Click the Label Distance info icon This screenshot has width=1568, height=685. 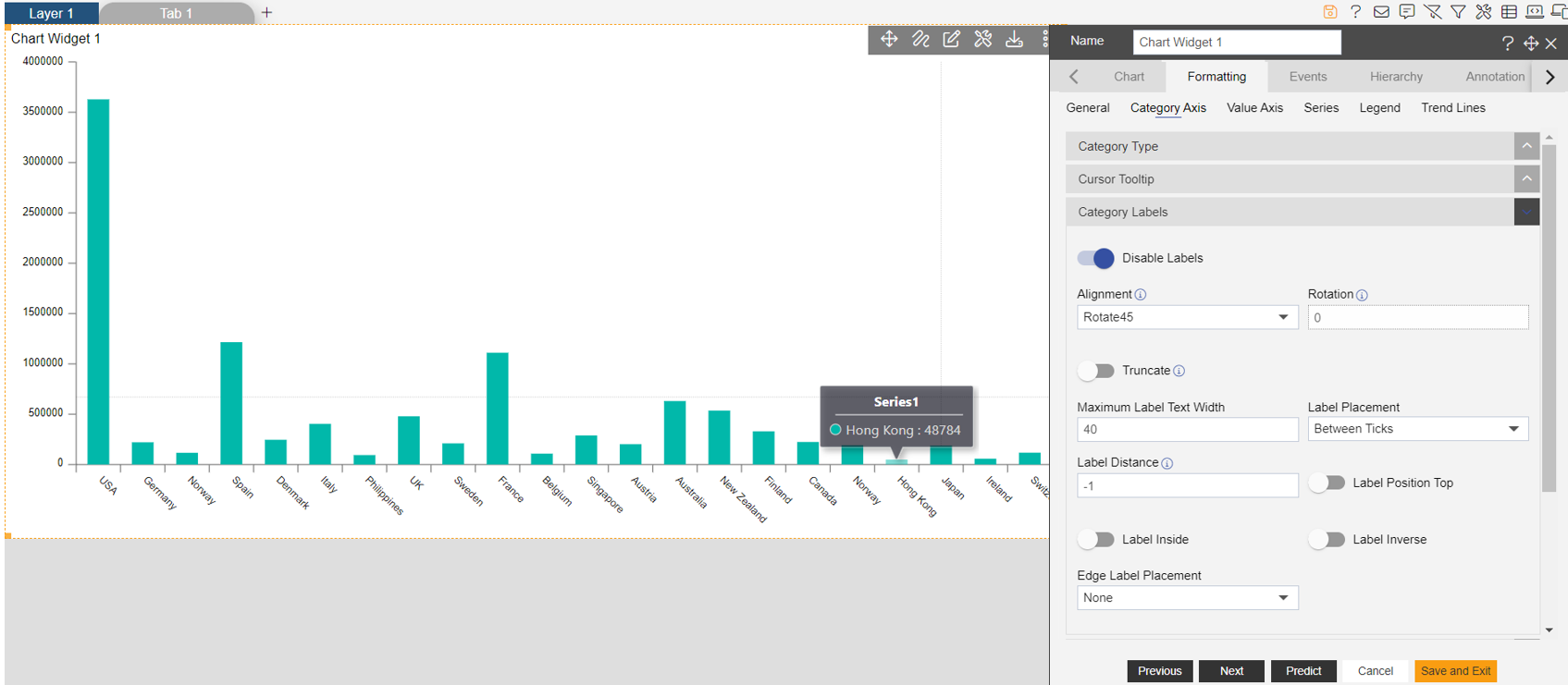click(x=1167, y=463)
